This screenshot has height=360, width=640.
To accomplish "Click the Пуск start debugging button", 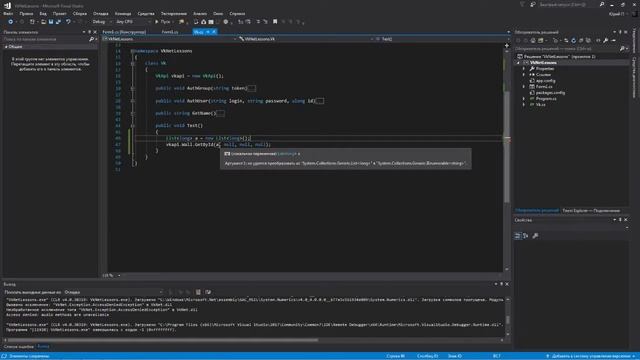I will pyautogui.click(x=163, y=22).
